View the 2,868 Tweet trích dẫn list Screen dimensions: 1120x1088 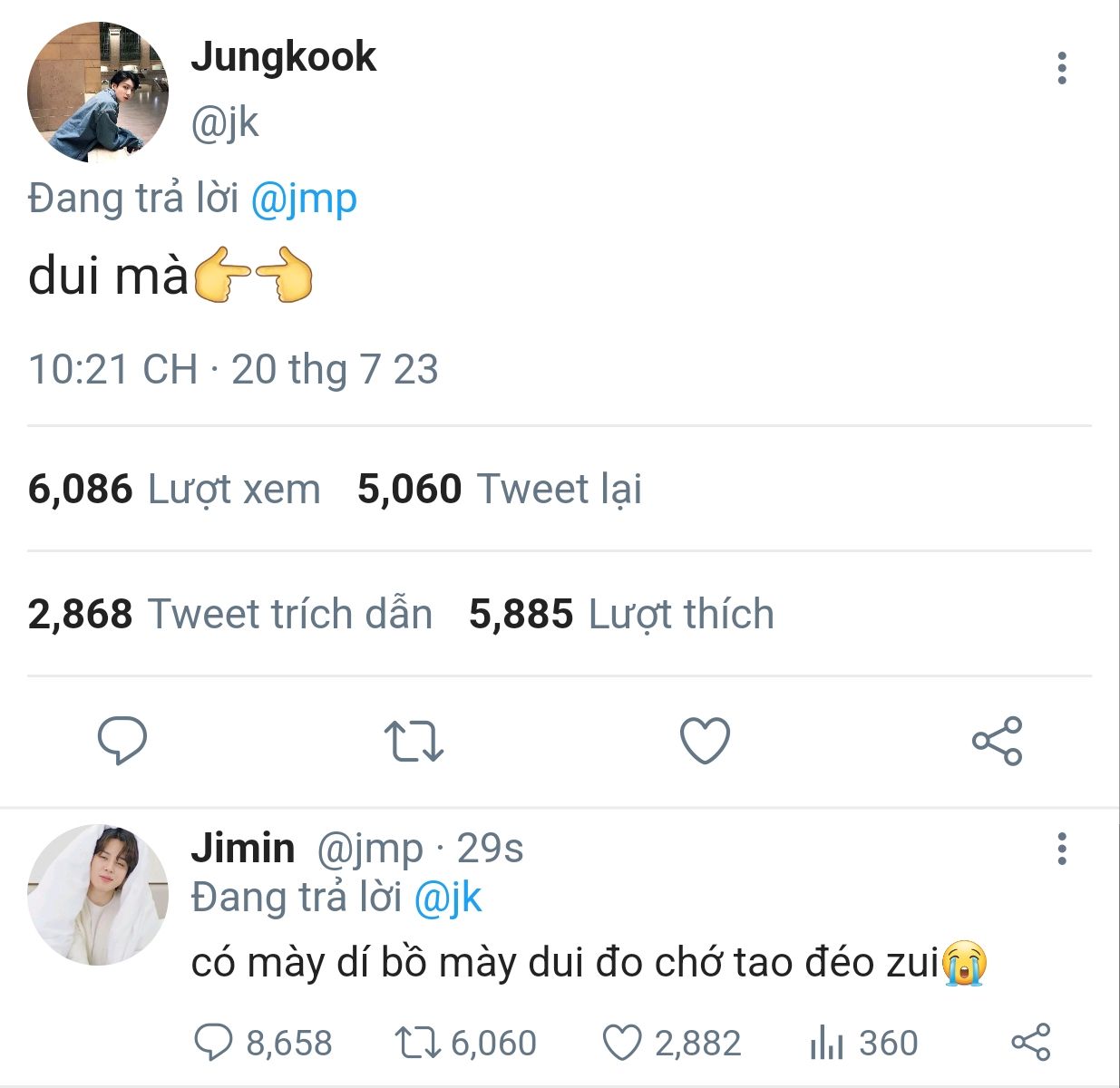click(x=229, y=615)
